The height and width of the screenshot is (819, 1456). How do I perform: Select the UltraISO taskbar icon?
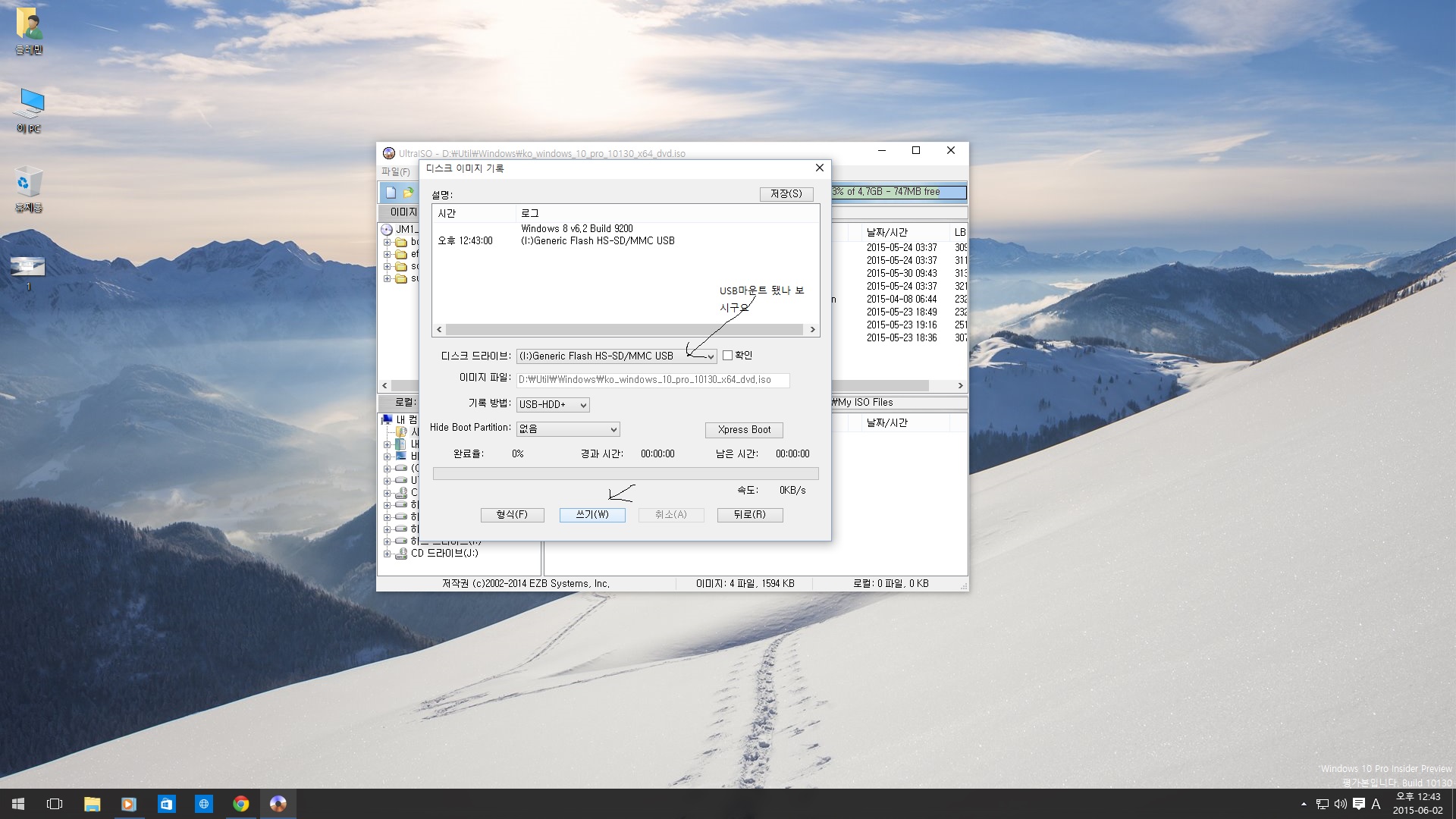(278, 804)
